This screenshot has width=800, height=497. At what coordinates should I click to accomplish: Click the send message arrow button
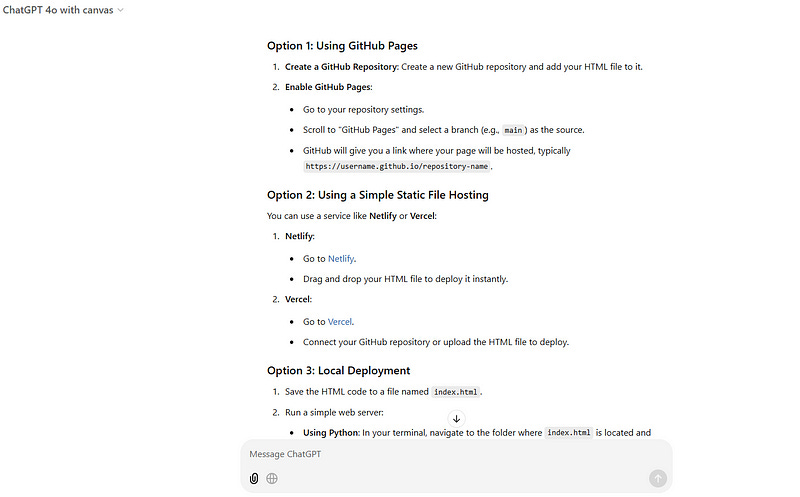pos(658,478)
